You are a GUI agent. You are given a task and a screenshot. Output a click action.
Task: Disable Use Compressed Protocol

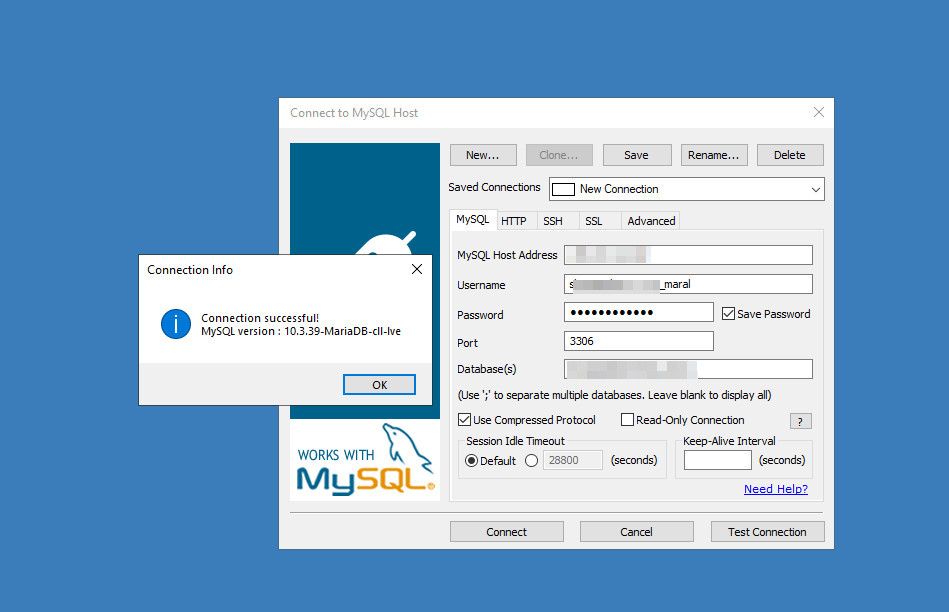click(464, 420)
